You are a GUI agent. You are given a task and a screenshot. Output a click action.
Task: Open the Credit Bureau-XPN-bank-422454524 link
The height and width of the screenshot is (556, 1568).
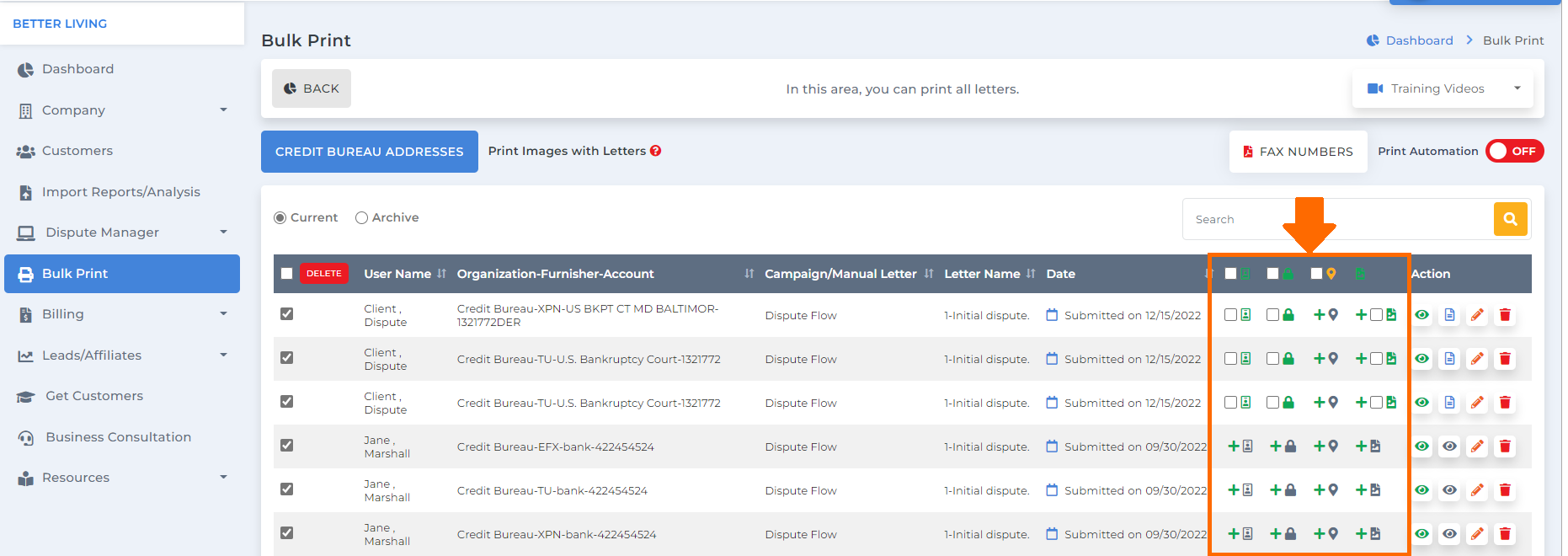(x=557, y=534)
